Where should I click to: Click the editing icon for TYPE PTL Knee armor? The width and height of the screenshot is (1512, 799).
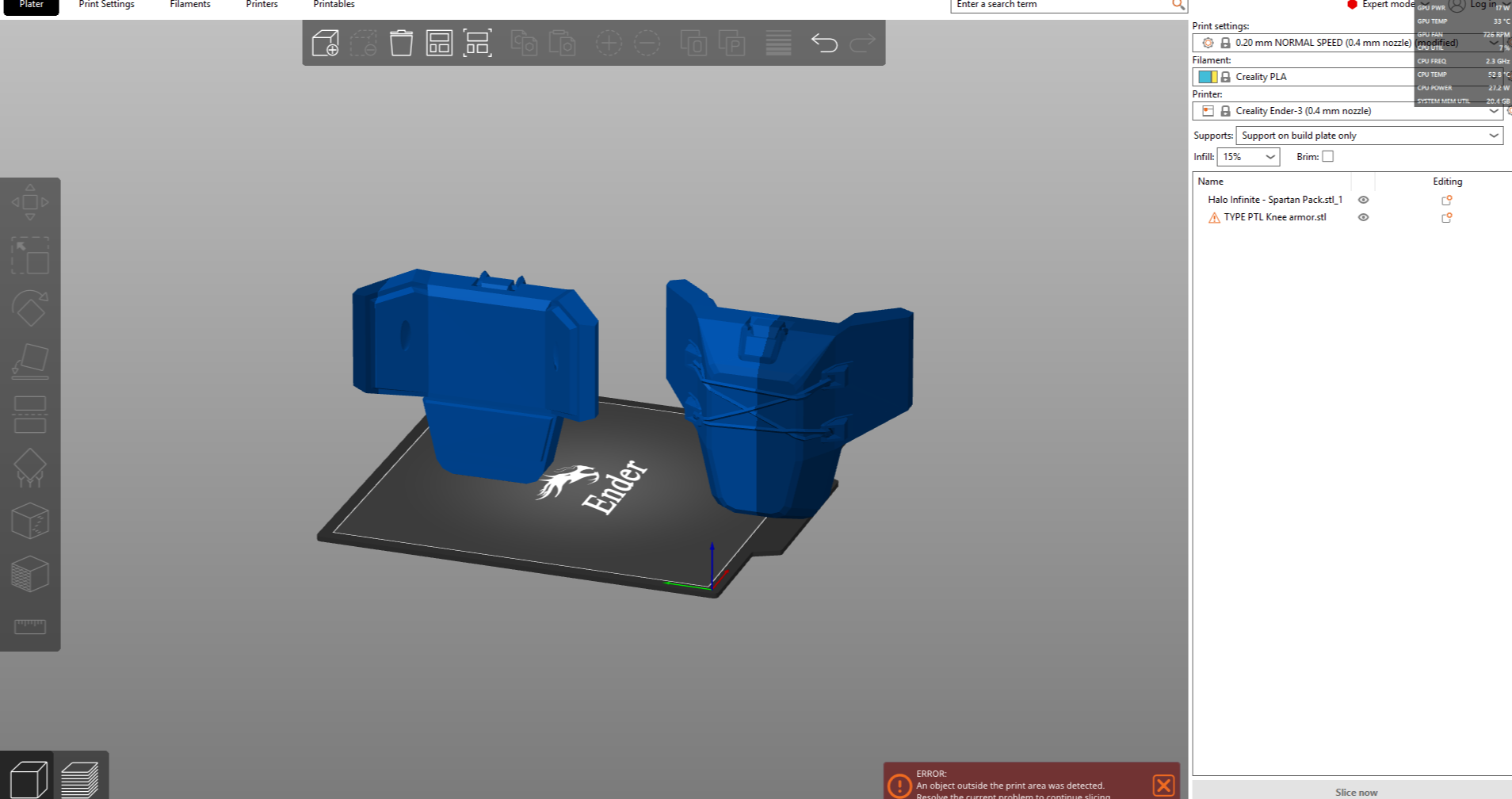point(1447,218)
